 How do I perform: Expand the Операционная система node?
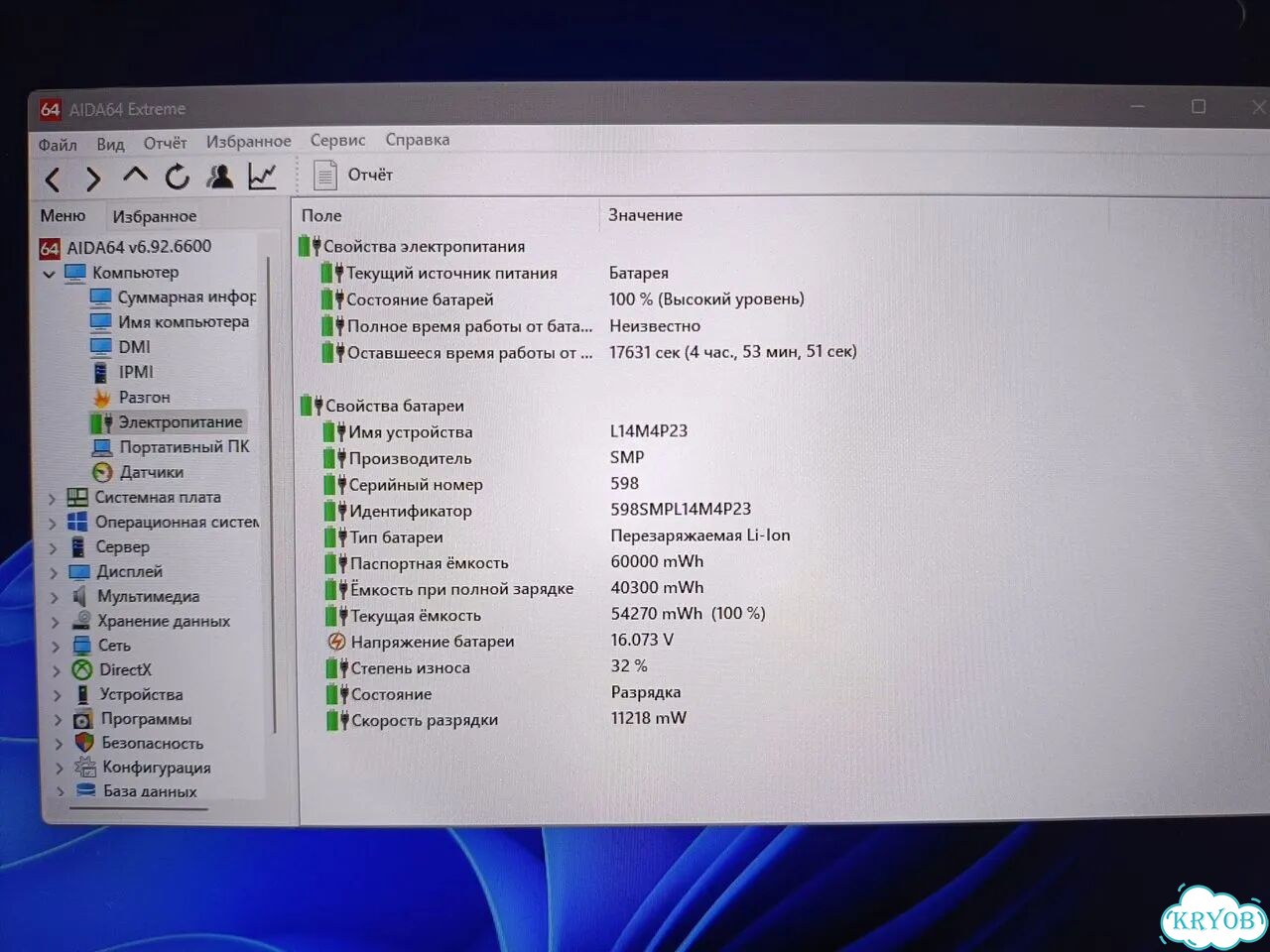[x=53, y=523]
